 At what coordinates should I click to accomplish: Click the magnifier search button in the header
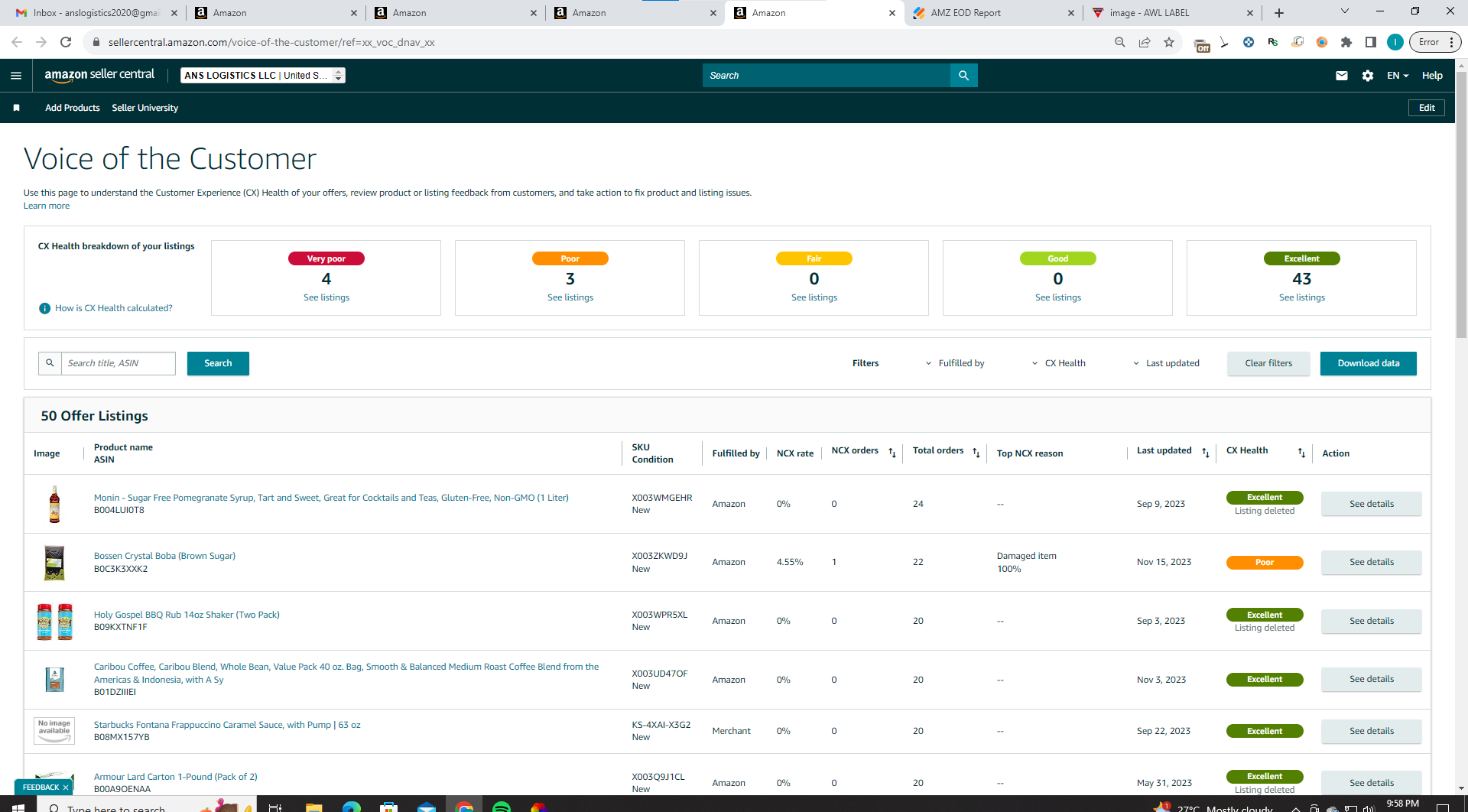[963, 76]
